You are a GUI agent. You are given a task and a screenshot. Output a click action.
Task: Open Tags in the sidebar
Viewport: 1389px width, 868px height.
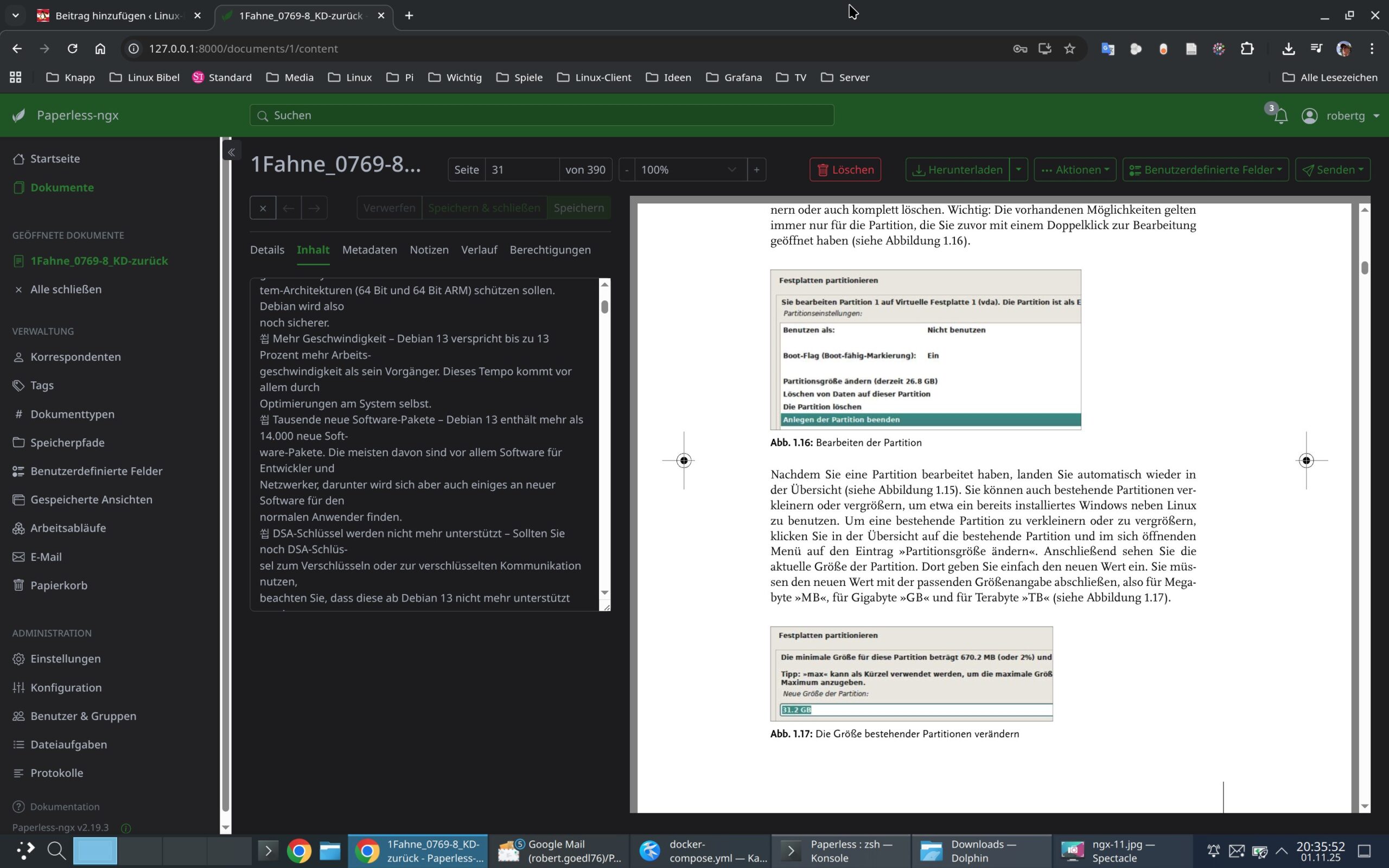tap(41, 385)
